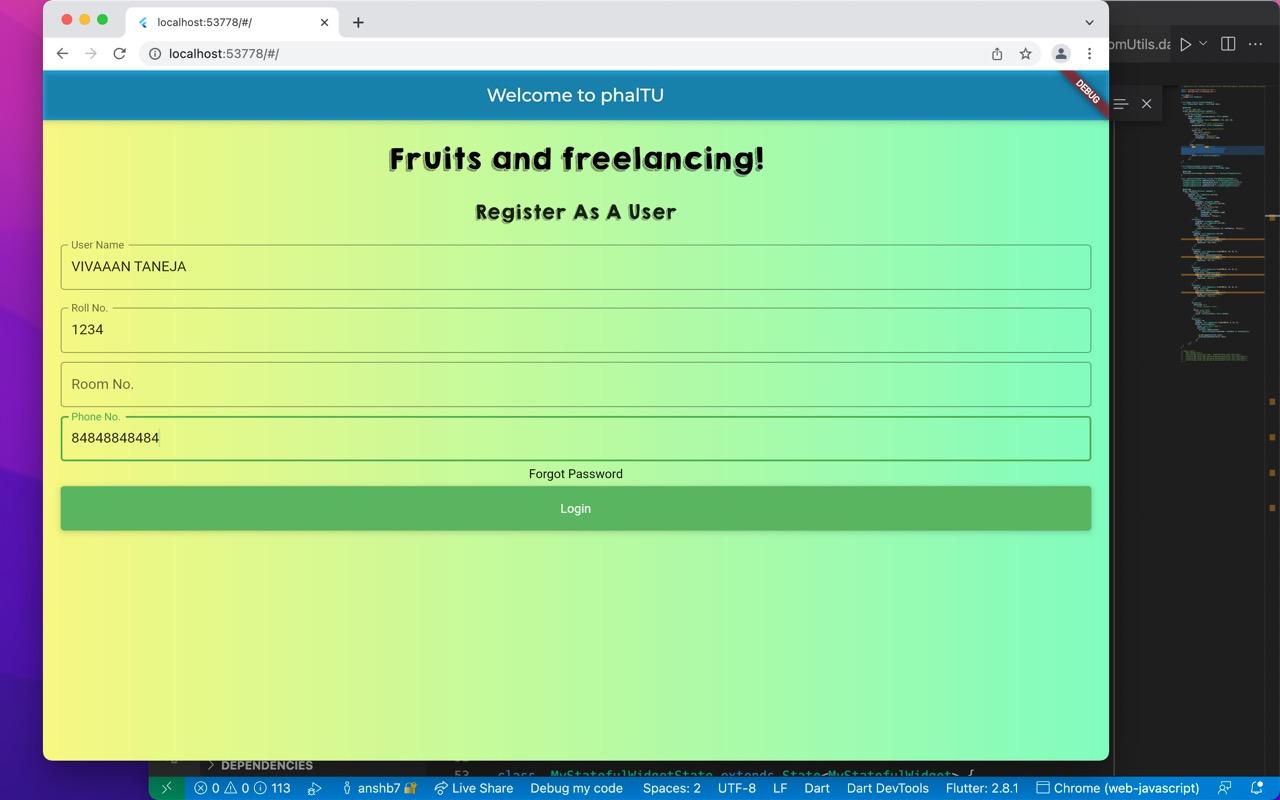Image resolution: width=1280 pixels, height=800 pixels.
Task: Toggle find-in-selection in VS Code's find widget
Action: coord(1122,104)
